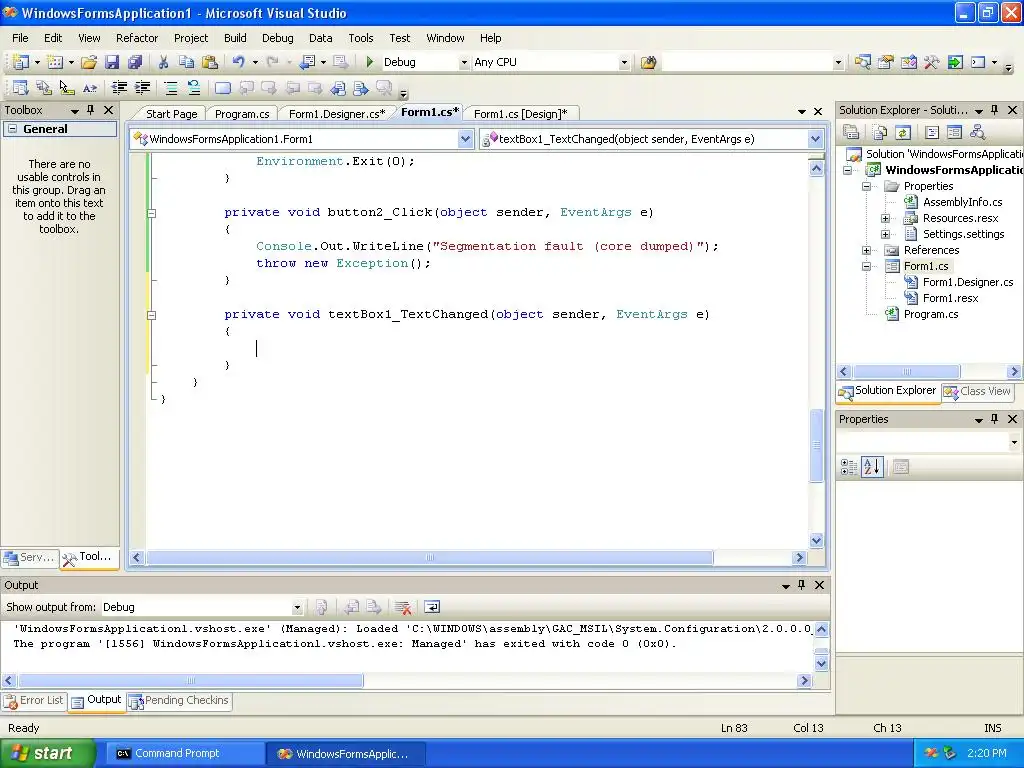This screenshot has width=1024, height=768.
Task: Switch to the Program.cs tab
Action: 242,114
